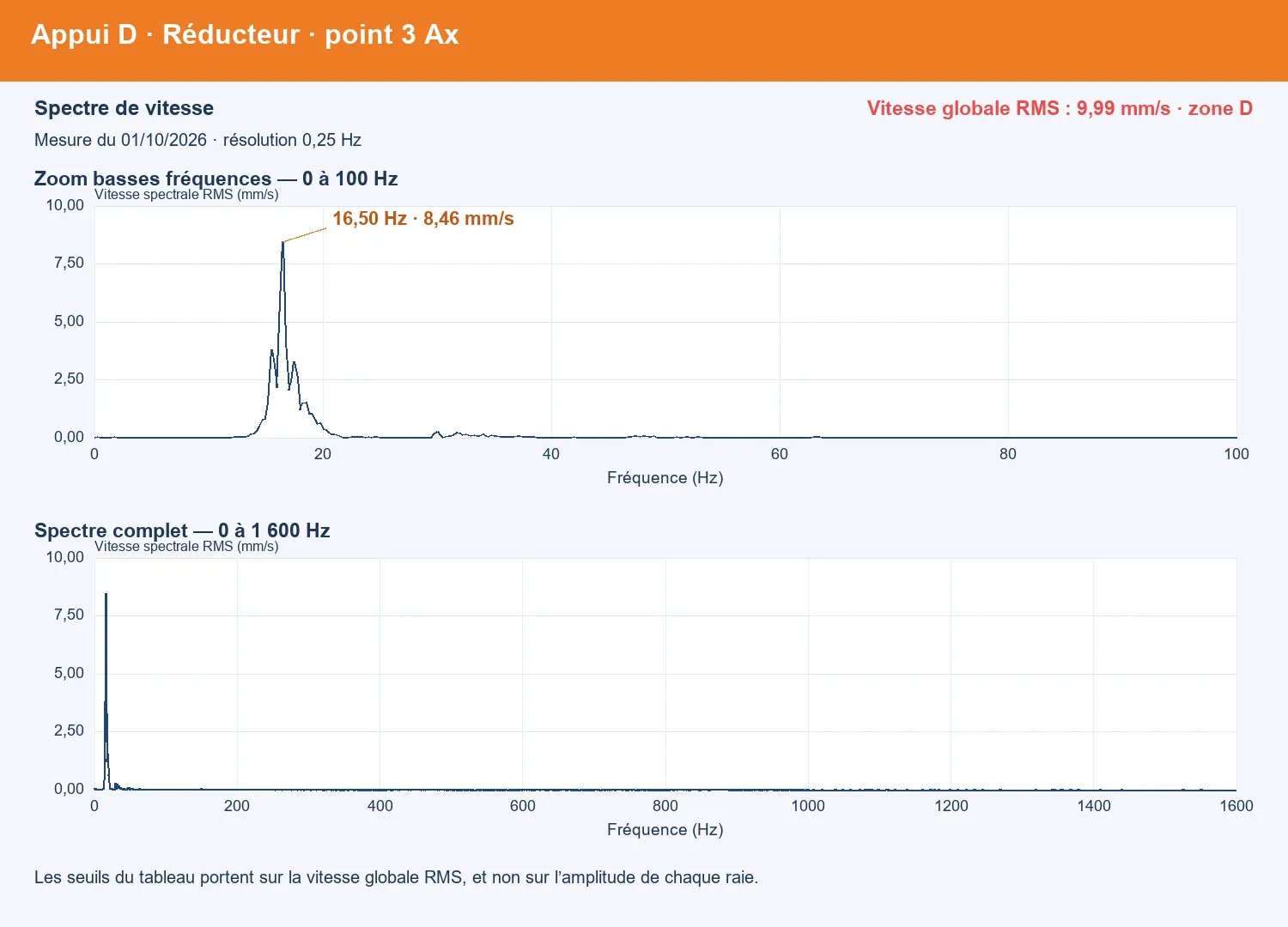Viewport: 1288px width, 927px height.
Task: Click the "20" tick on the zoom chart's frequency axis
Action: (323, 454)
